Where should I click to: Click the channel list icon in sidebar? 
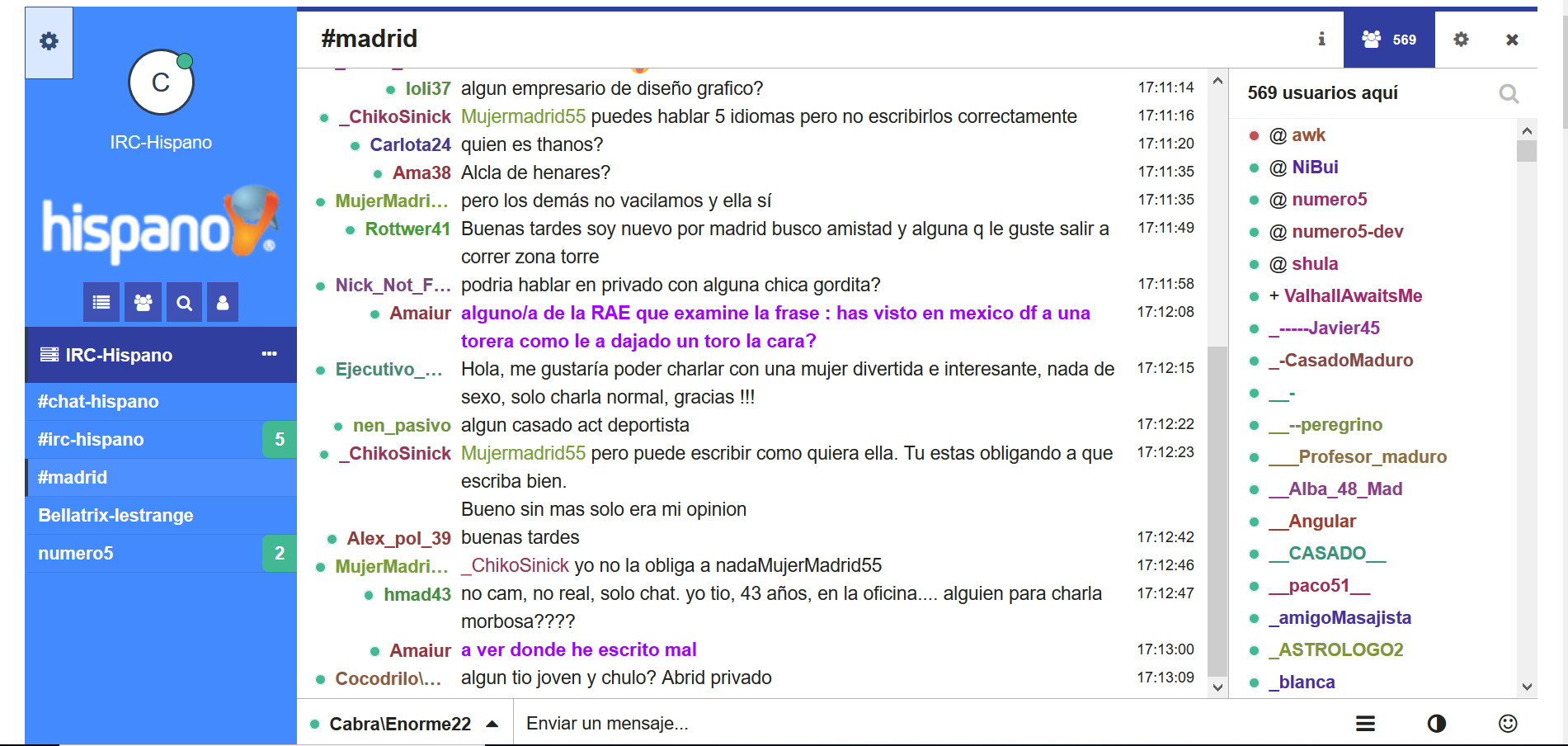(x=101, y=302)
